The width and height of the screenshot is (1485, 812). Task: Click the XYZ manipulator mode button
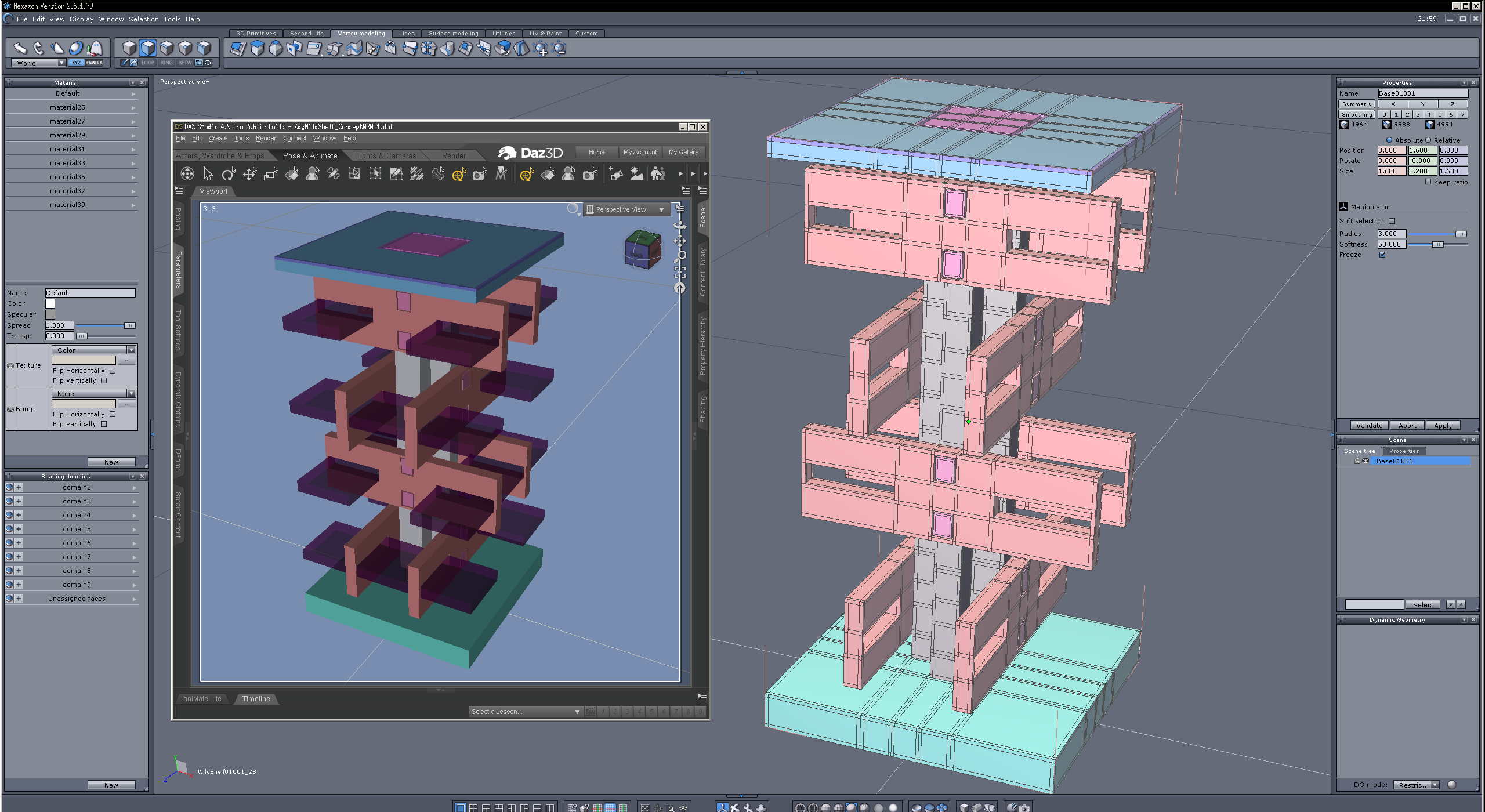pyautogui.click(x=77, y=63)
